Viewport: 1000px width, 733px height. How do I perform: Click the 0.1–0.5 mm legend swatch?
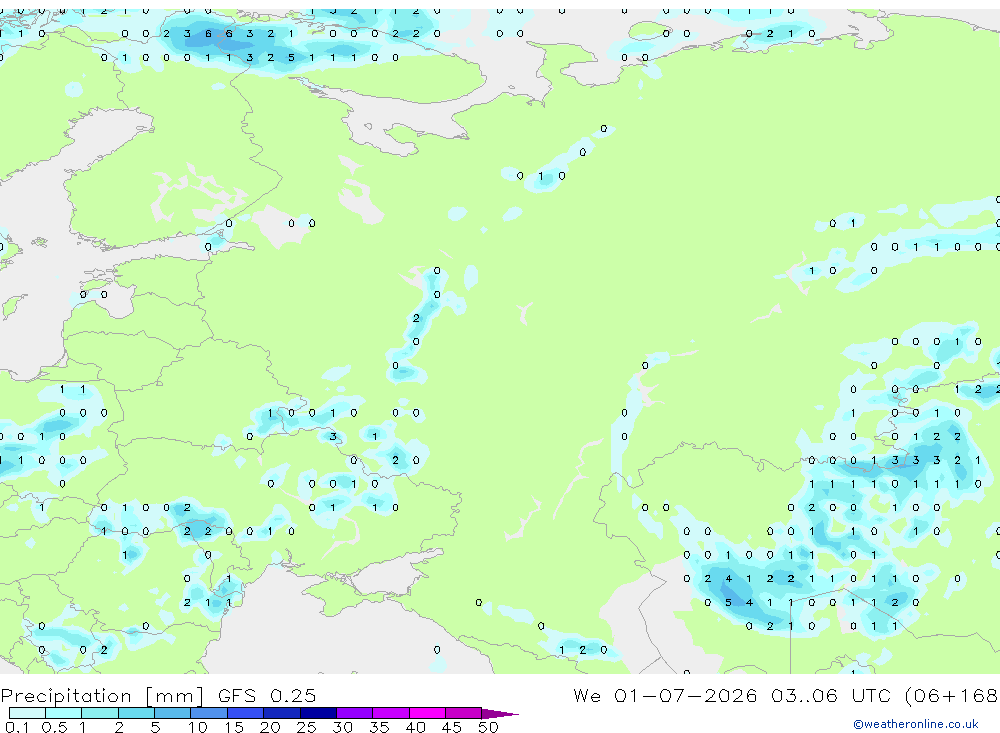27,713
